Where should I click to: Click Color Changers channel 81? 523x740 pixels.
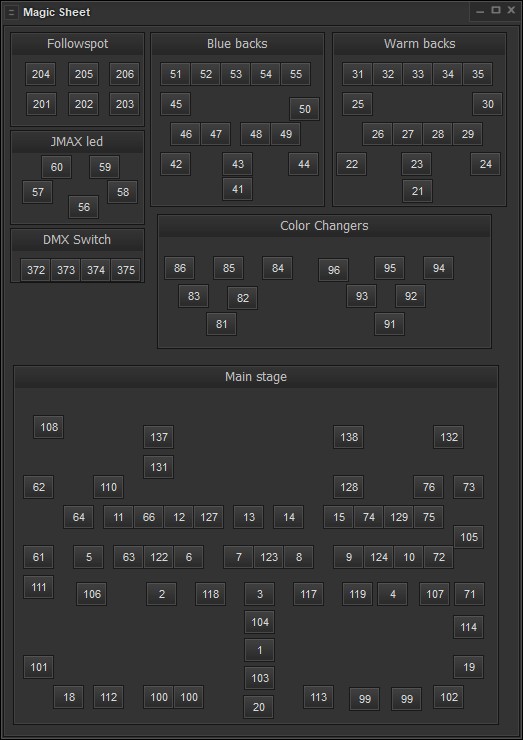coord(221,324)
